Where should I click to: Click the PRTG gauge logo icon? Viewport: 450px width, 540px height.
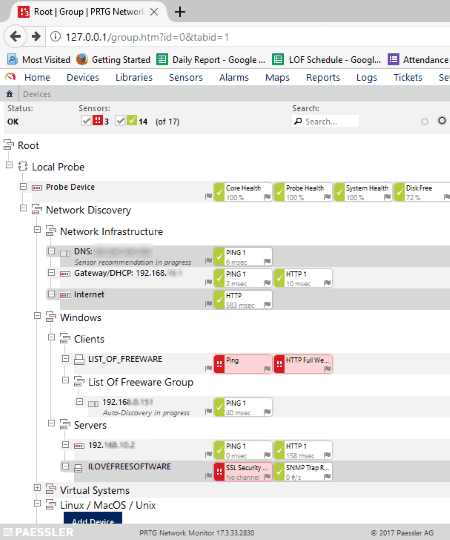[x=11, y=77]
